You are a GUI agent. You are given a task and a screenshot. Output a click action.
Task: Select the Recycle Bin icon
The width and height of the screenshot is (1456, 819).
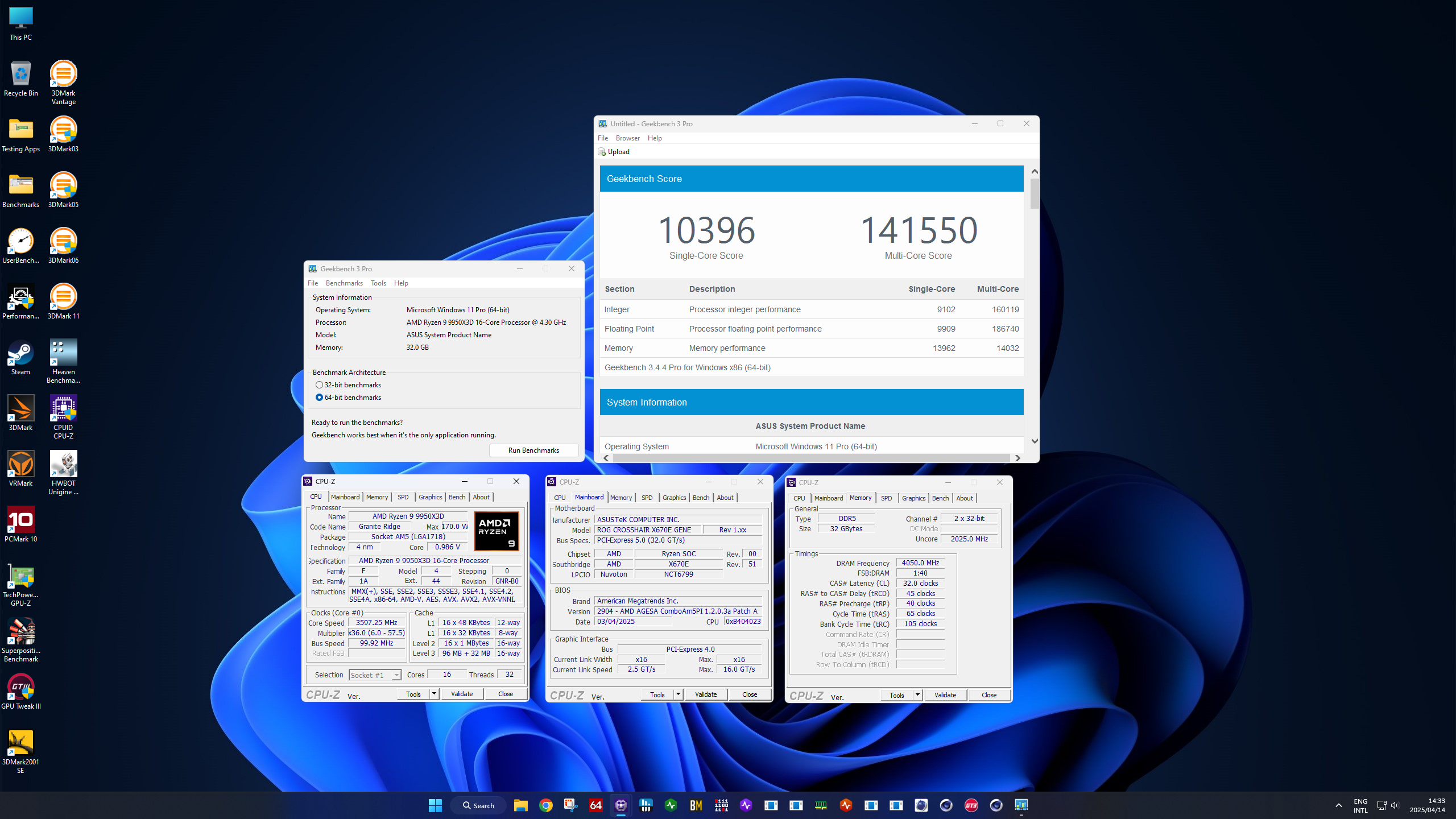(20, 78)
